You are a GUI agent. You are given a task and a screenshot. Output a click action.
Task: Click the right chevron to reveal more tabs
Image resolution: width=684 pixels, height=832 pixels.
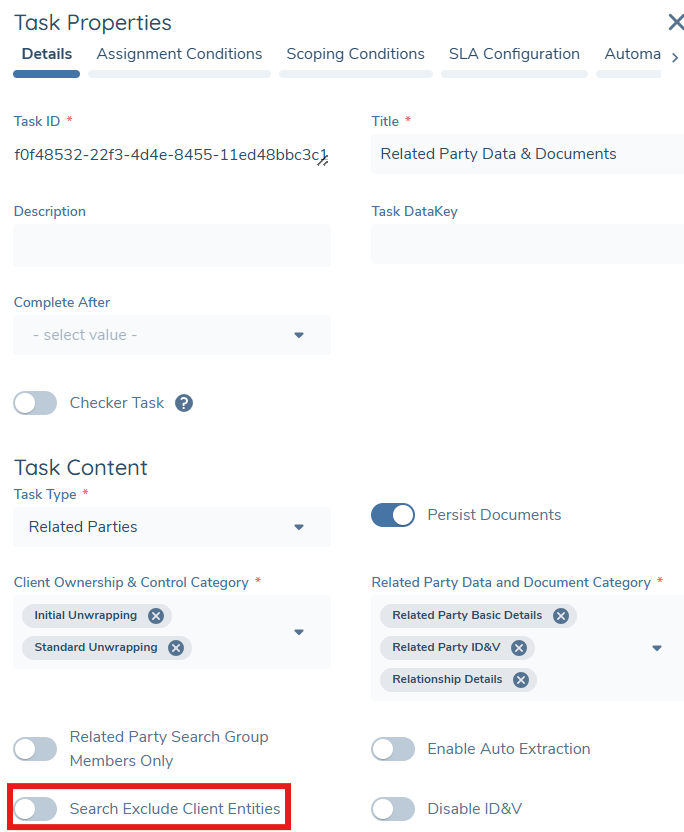pyautogui.click(x=676, y=58)
